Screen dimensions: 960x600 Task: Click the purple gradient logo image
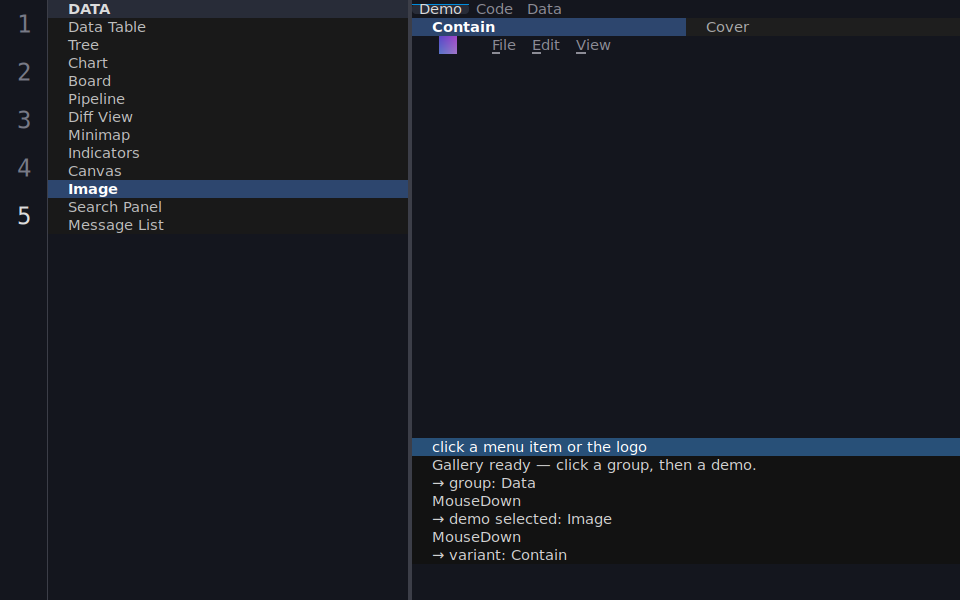pos(448,45)
